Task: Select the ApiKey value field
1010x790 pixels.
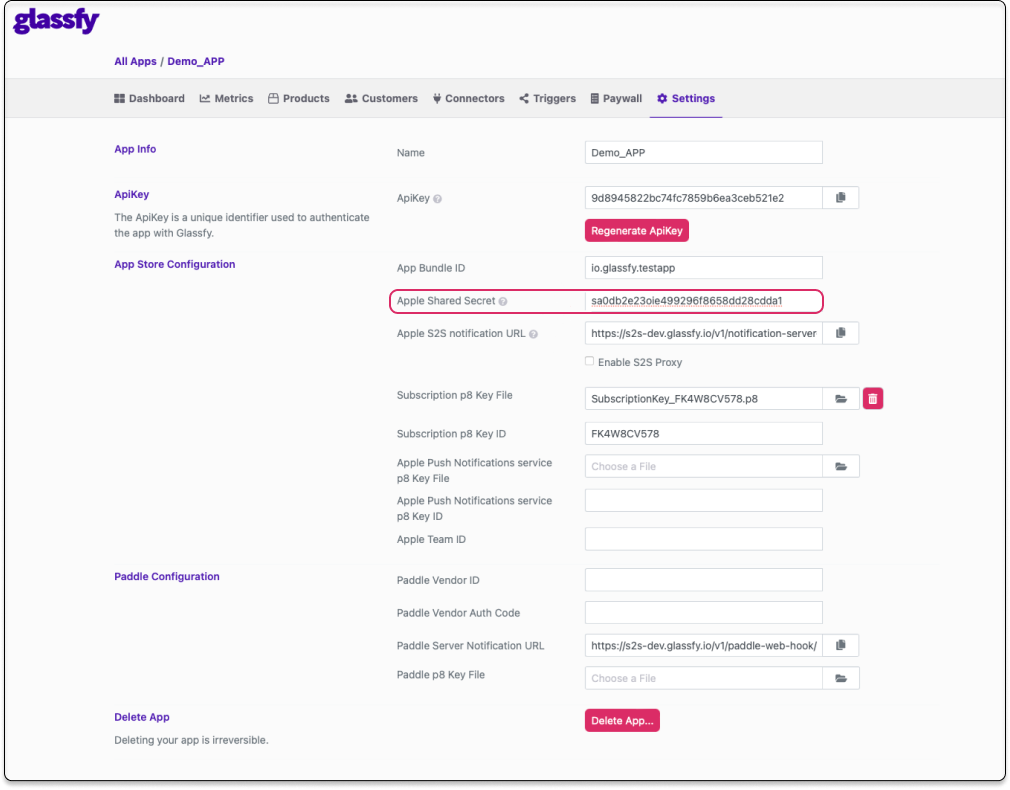Action: [703, 198]
